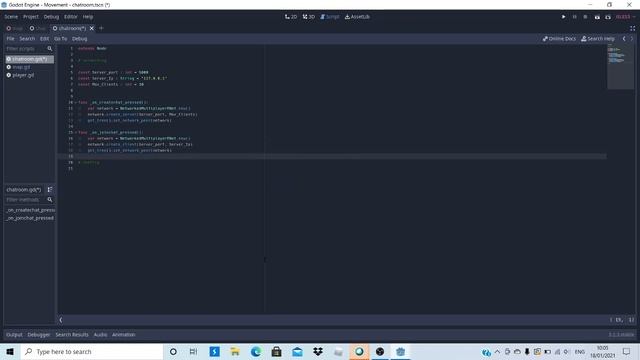Open the Go To menu
640x360 pixels.
[x=60, y=39]
